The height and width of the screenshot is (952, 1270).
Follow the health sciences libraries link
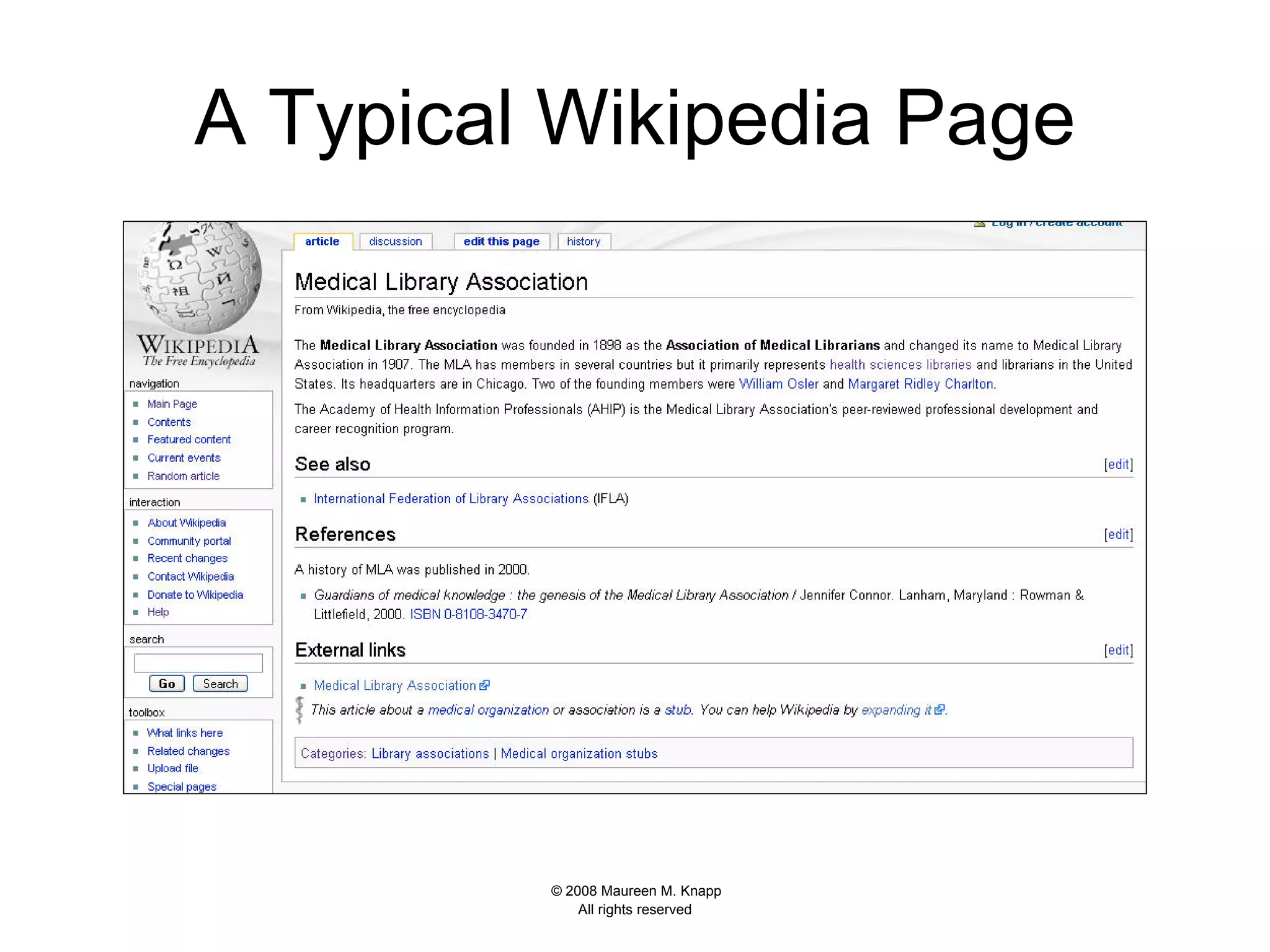click(901, 365)
